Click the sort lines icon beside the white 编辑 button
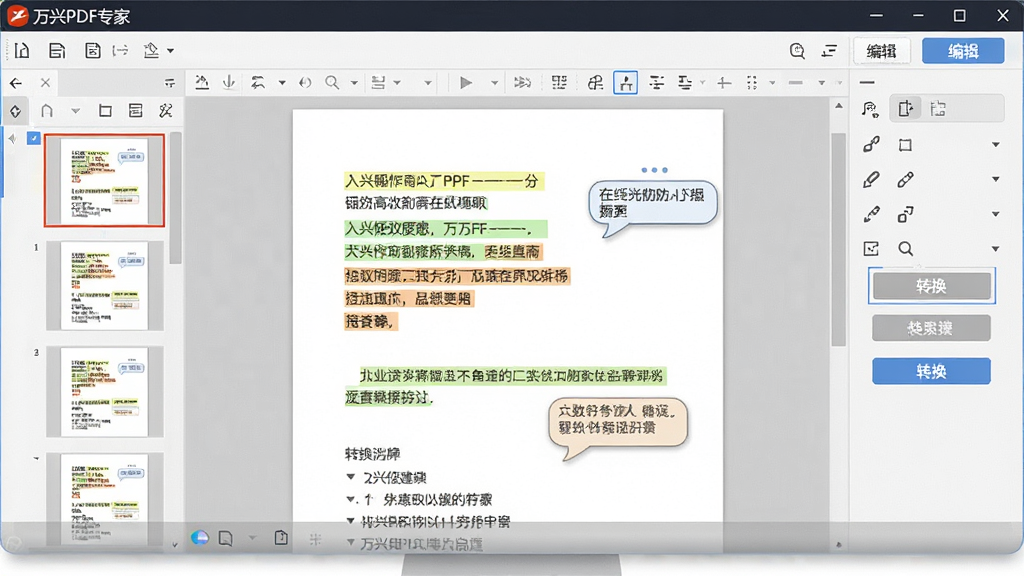Viewport: 1024px width, 576px height. (x=829, y=51)
